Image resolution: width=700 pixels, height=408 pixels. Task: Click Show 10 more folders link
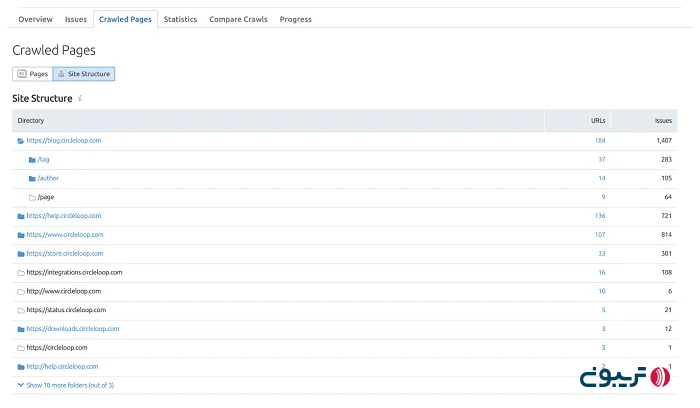[70, 385]
